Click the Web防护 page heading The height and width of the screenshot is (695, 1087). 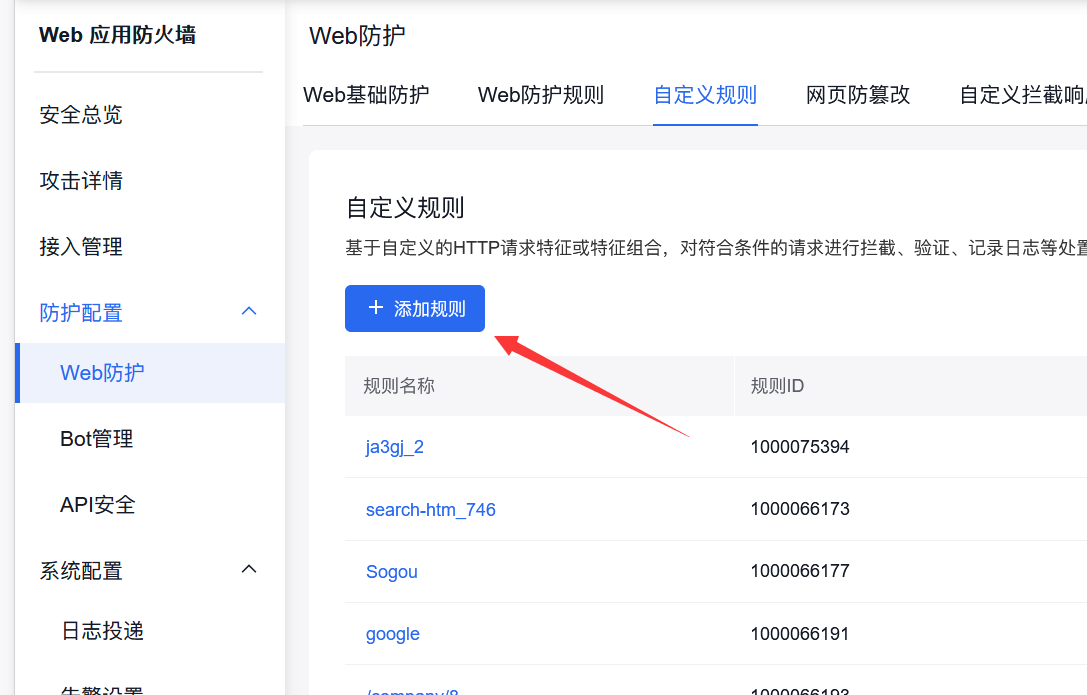(x=357, y=35)
